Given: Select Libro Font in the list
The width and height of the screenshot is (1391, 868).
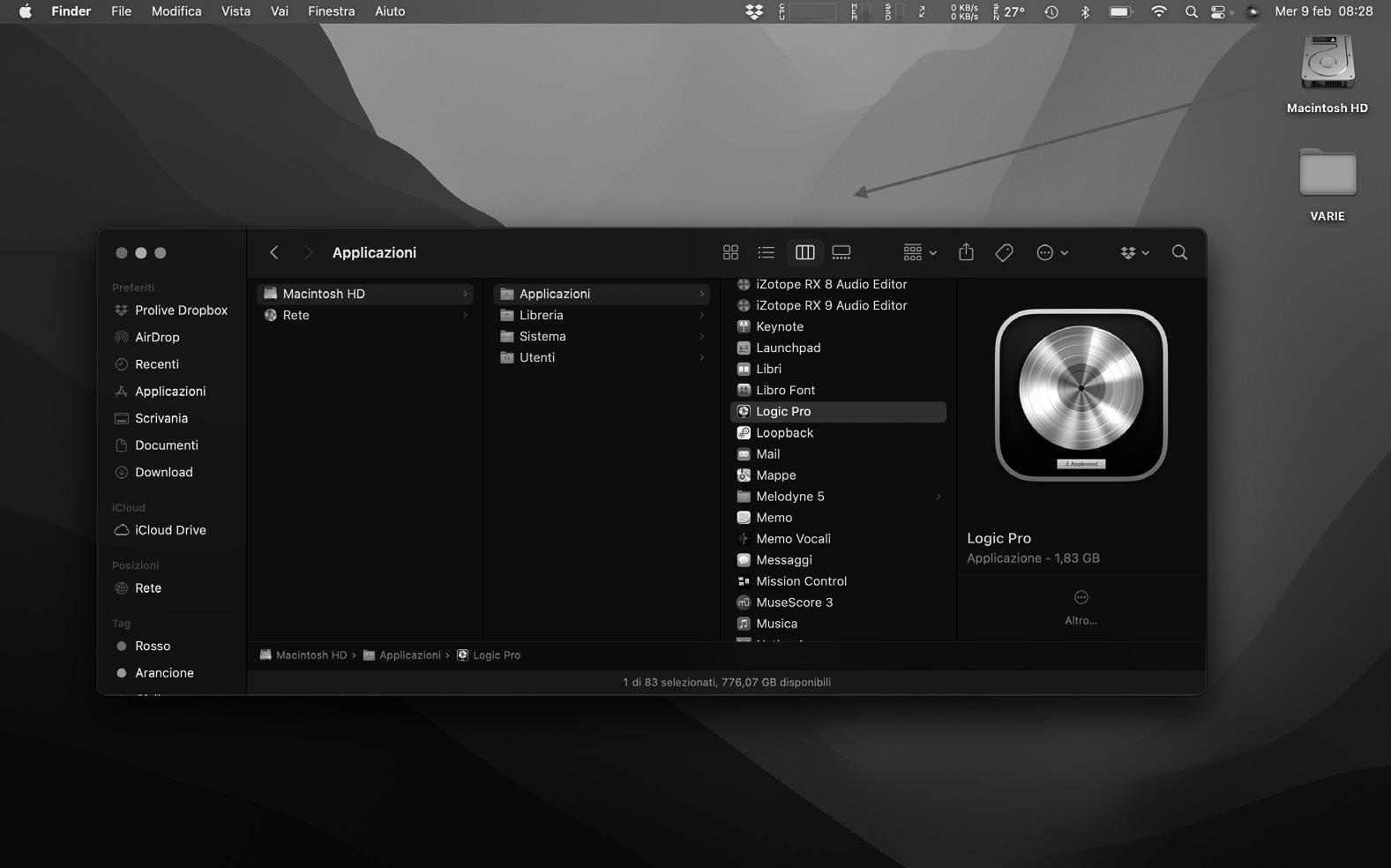Looking at the screenshot, I should pos(838,390).
